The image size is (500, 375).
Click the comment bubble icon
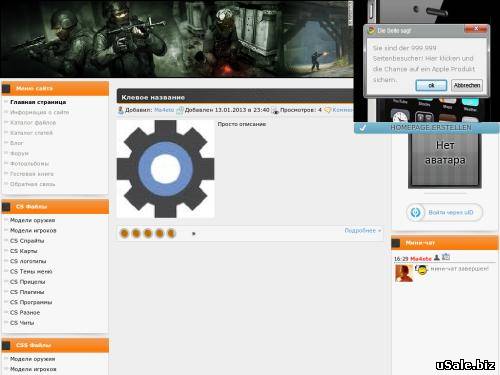pyautogui.click(x=328, y=110)
